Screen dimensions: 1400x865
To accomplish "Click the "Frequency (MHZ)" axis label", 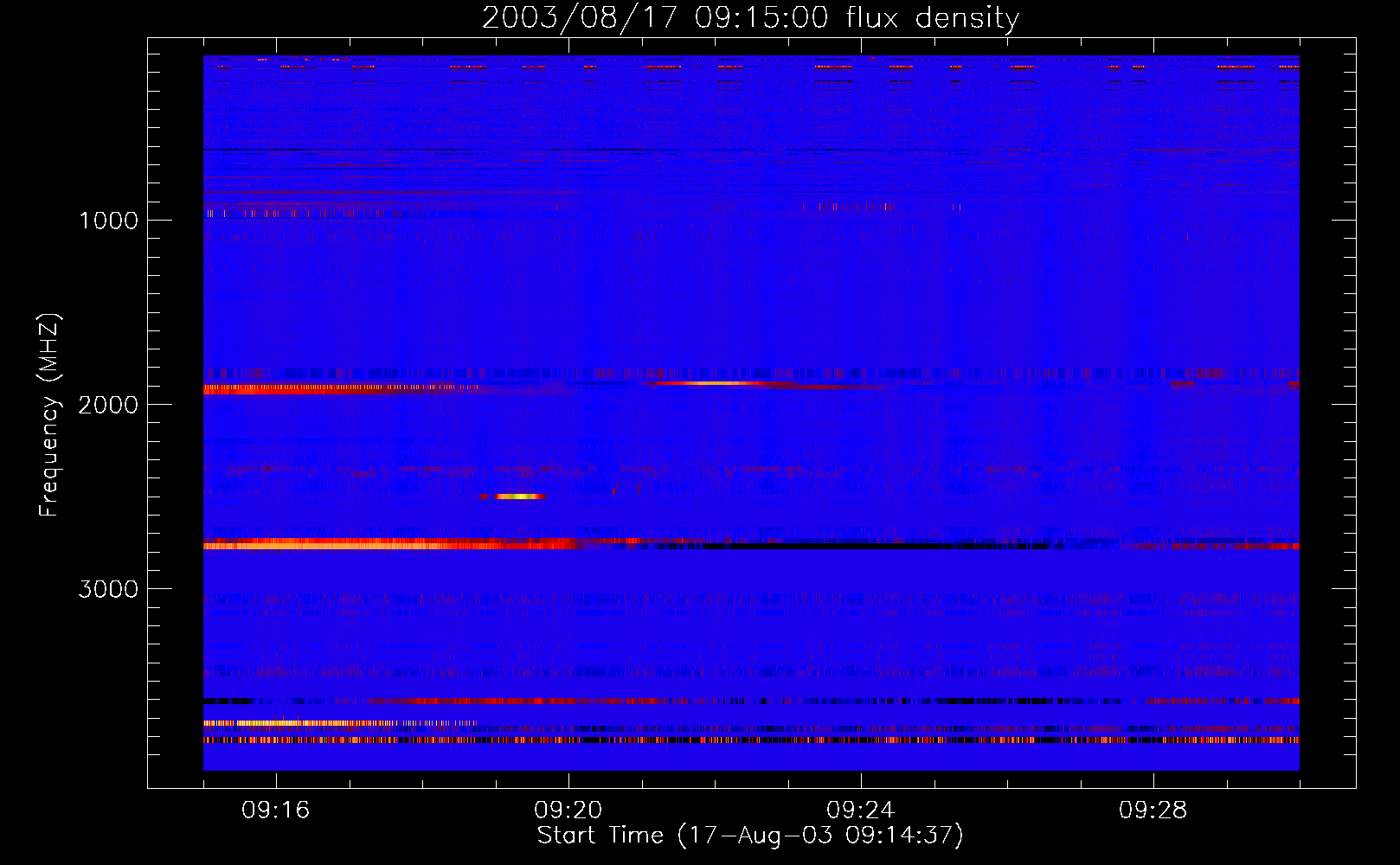I will click(49, 415).
